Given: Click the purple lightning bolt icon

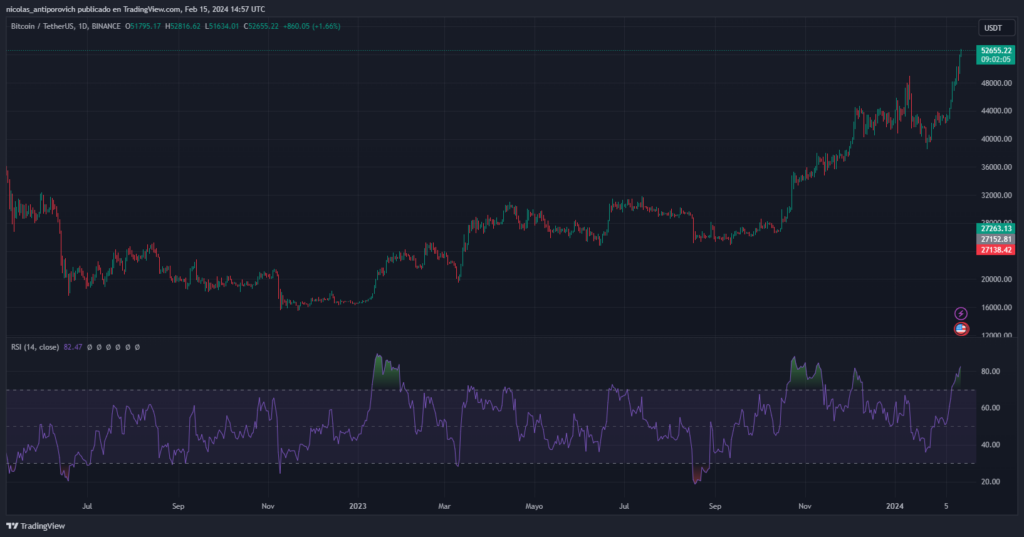Looking at the screenshot, I should pos(961,313).
